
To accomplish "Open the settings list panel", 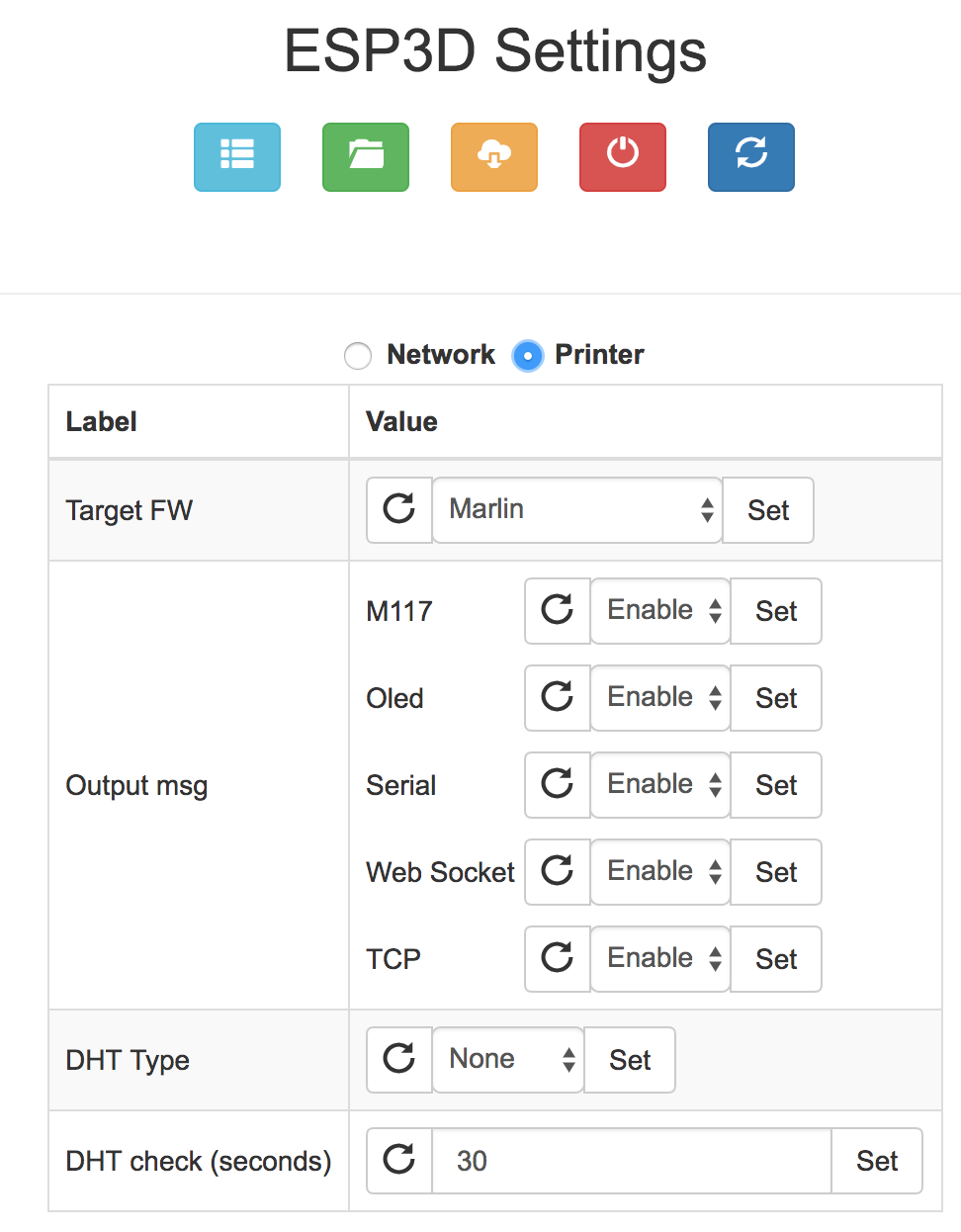I will pos(236,157).
